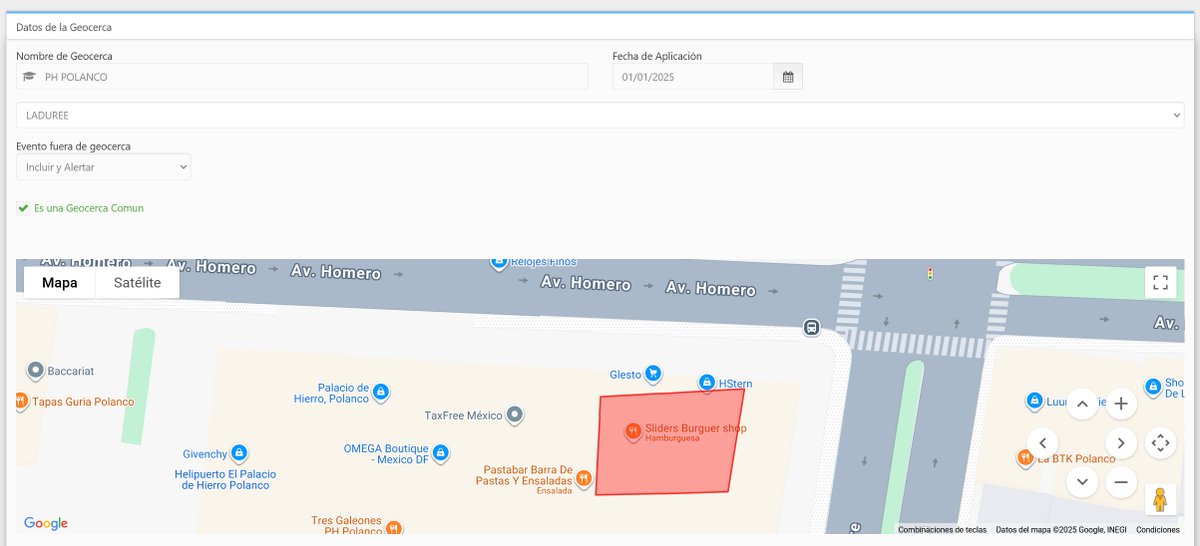The width and height of the screenshot is (1200, 546).
Task: Click the Luuna store marker
Action: 1035,401
